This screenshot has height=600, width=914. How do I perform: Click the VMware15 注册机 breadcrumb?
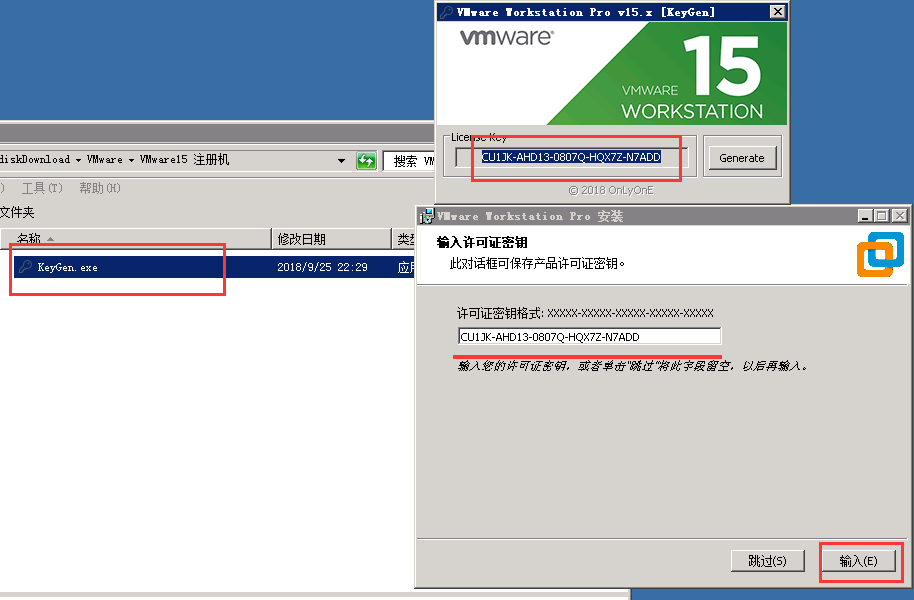pos(185,159)
